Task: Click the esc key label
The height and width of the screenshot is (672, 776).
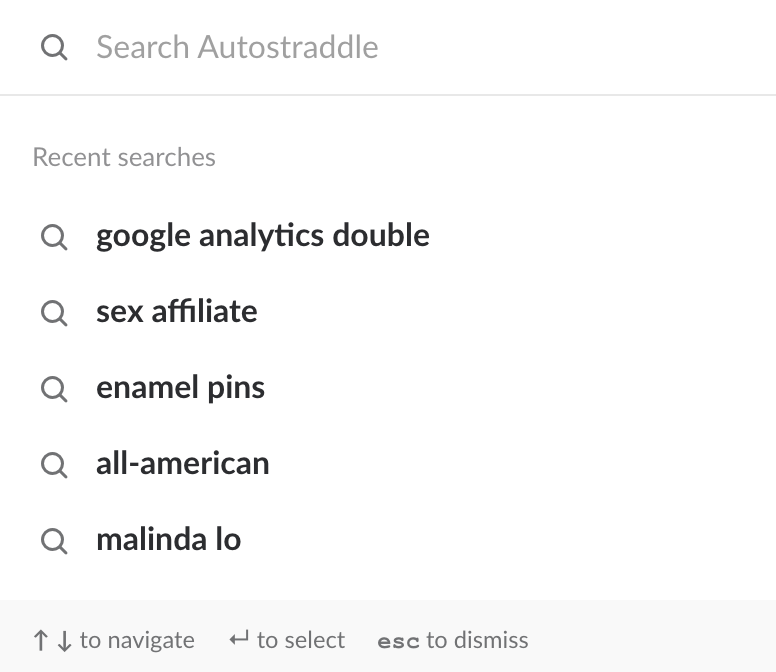Action: (398, 642)
